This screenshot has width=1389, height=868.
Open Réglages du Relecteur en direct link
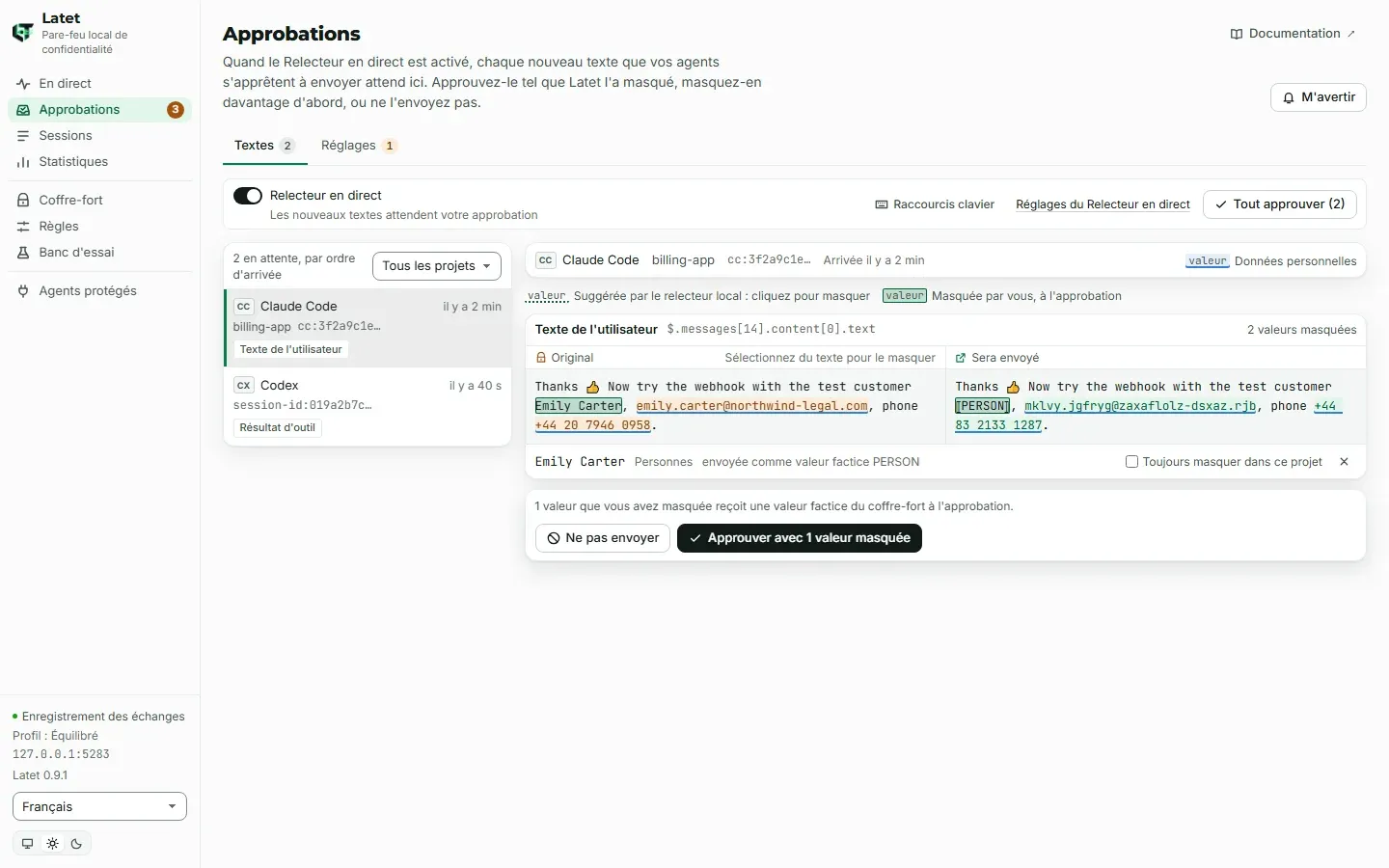tap(1103, 204)
